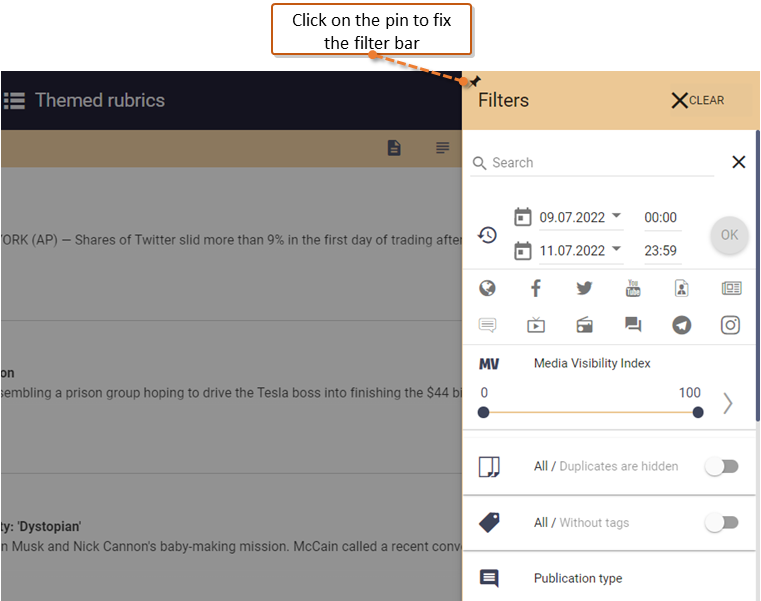Filter by newspaper press icon
This screenshot has height=601, width=761.
click(x=731, y=288)
